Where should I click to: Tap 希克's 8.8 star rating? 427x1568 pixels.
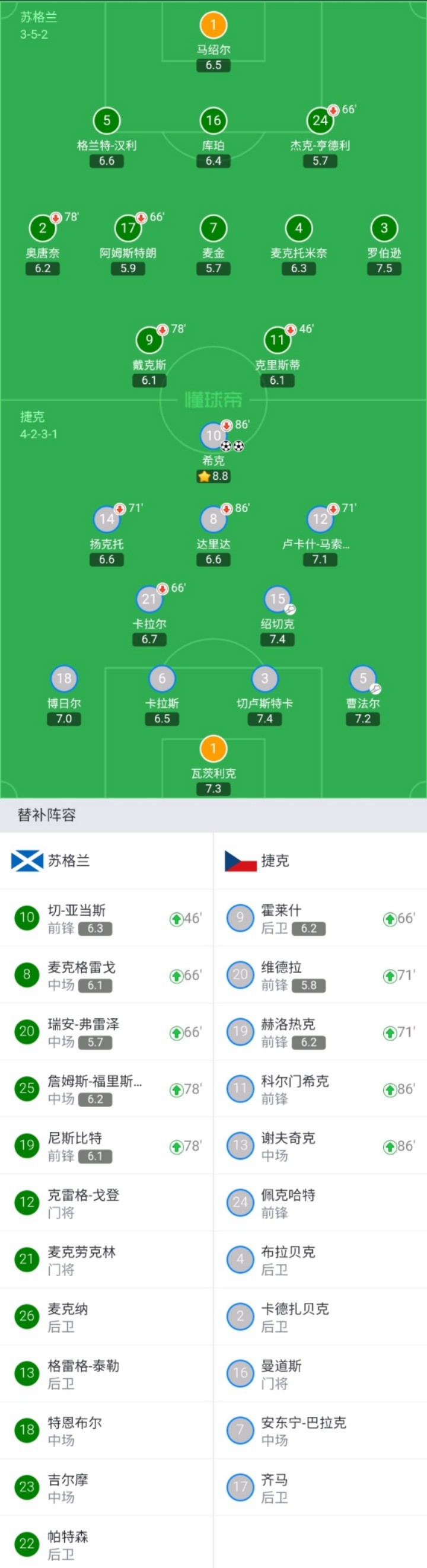click(x=214, y=477)
